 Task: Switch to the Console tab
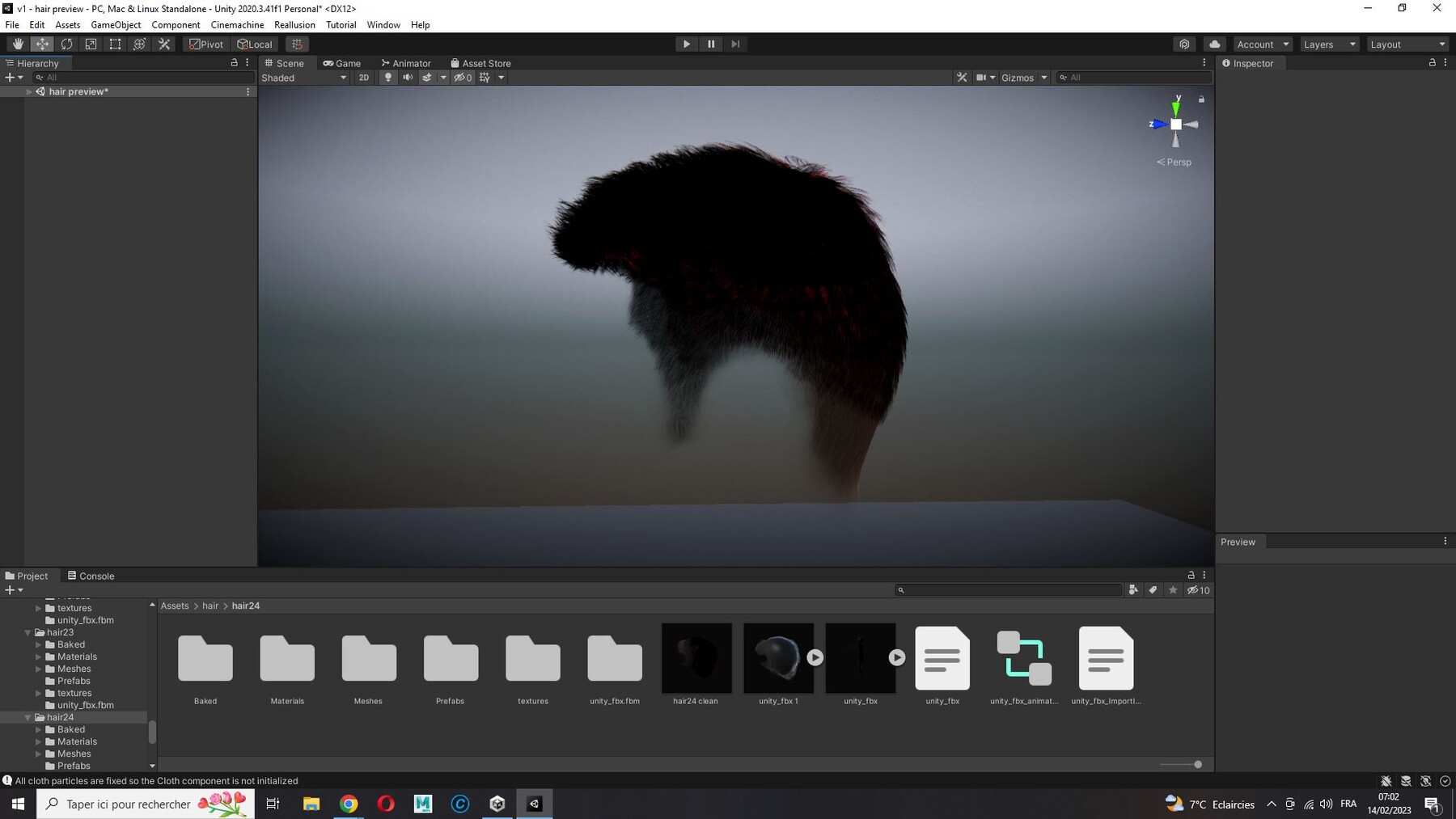(91, 576)
